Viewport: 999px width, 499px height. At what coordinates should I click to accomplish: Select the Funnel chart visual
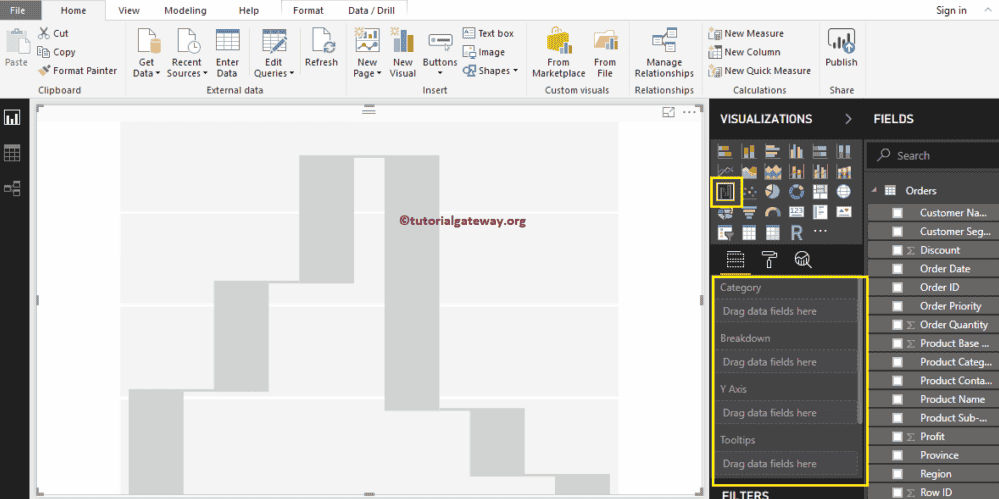[749, 212]
